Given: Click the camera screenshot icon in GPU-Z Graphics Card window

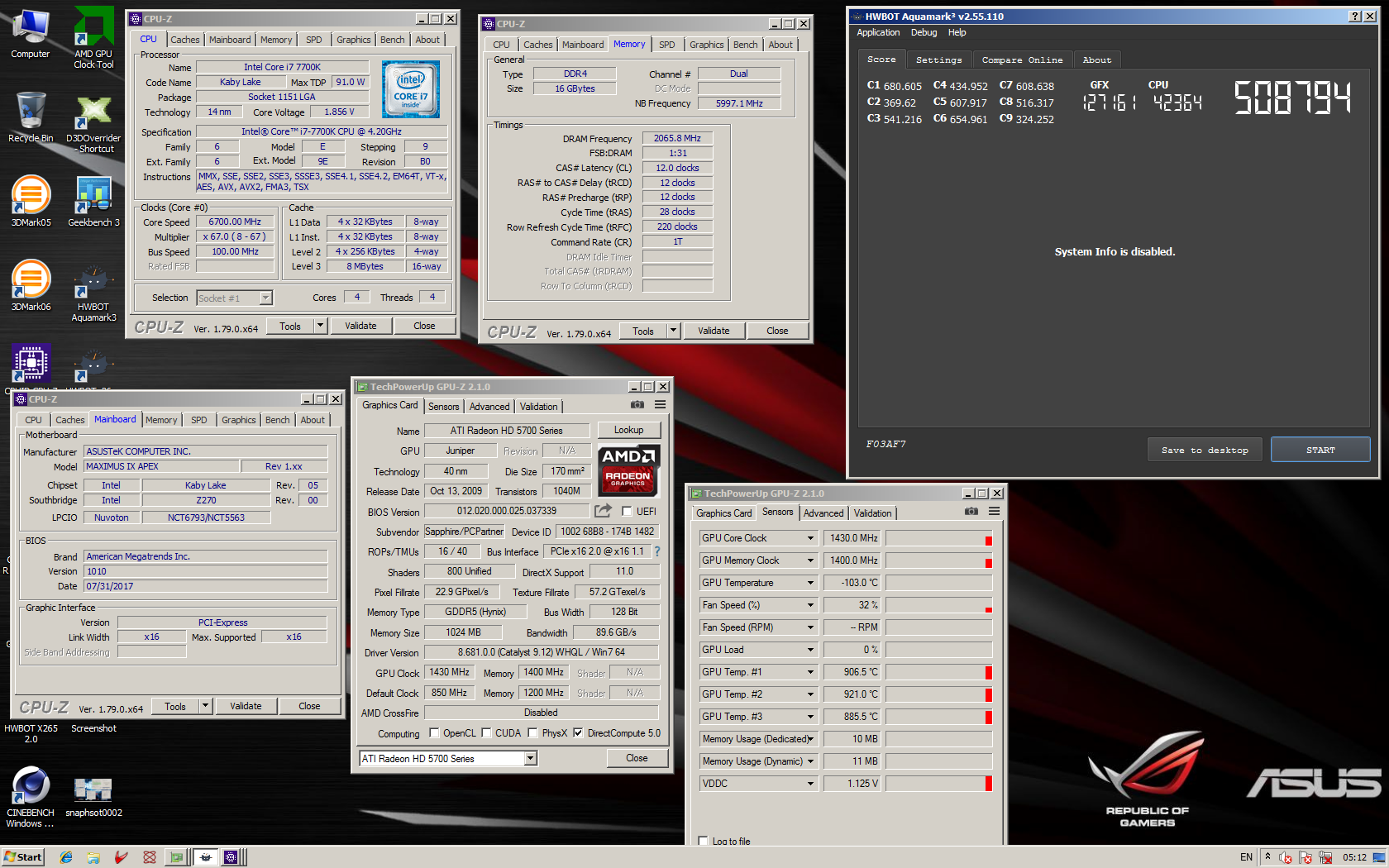Looking at the screenshot, I should (637, 405).
